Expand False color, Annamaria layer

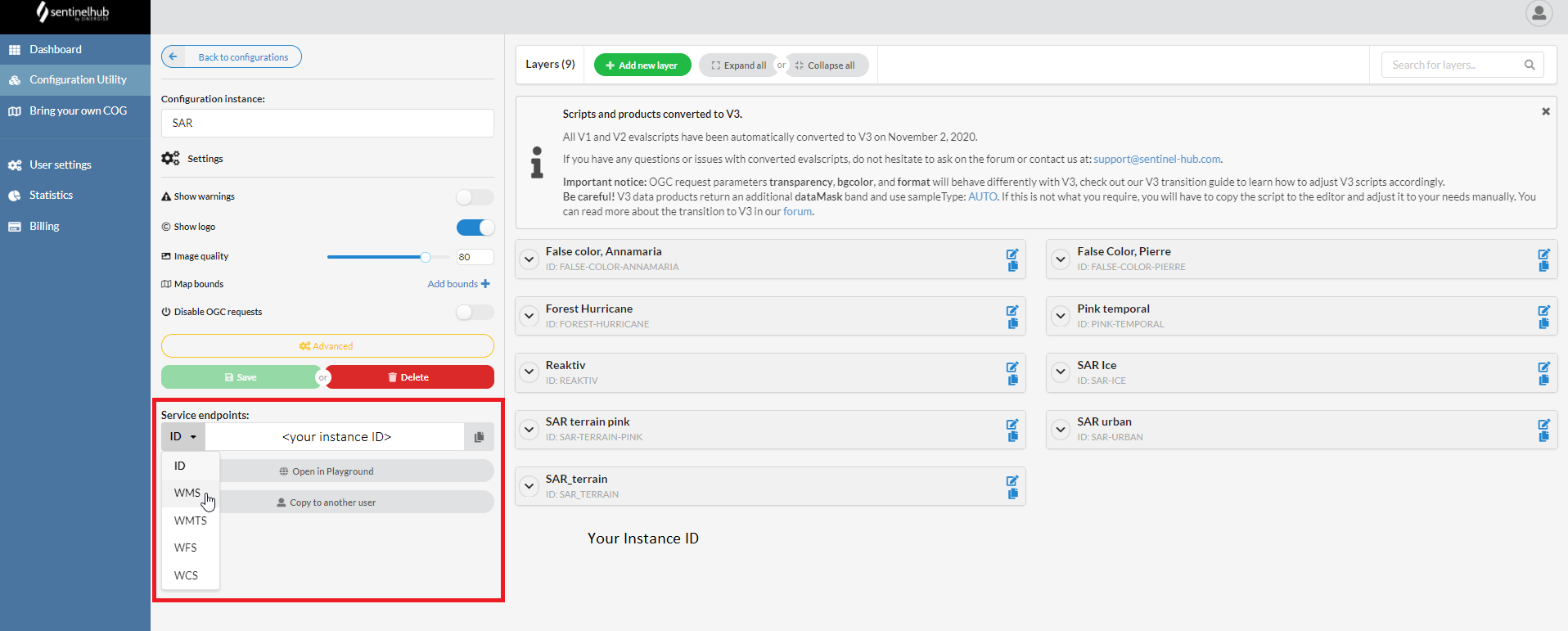click(529, 259)
